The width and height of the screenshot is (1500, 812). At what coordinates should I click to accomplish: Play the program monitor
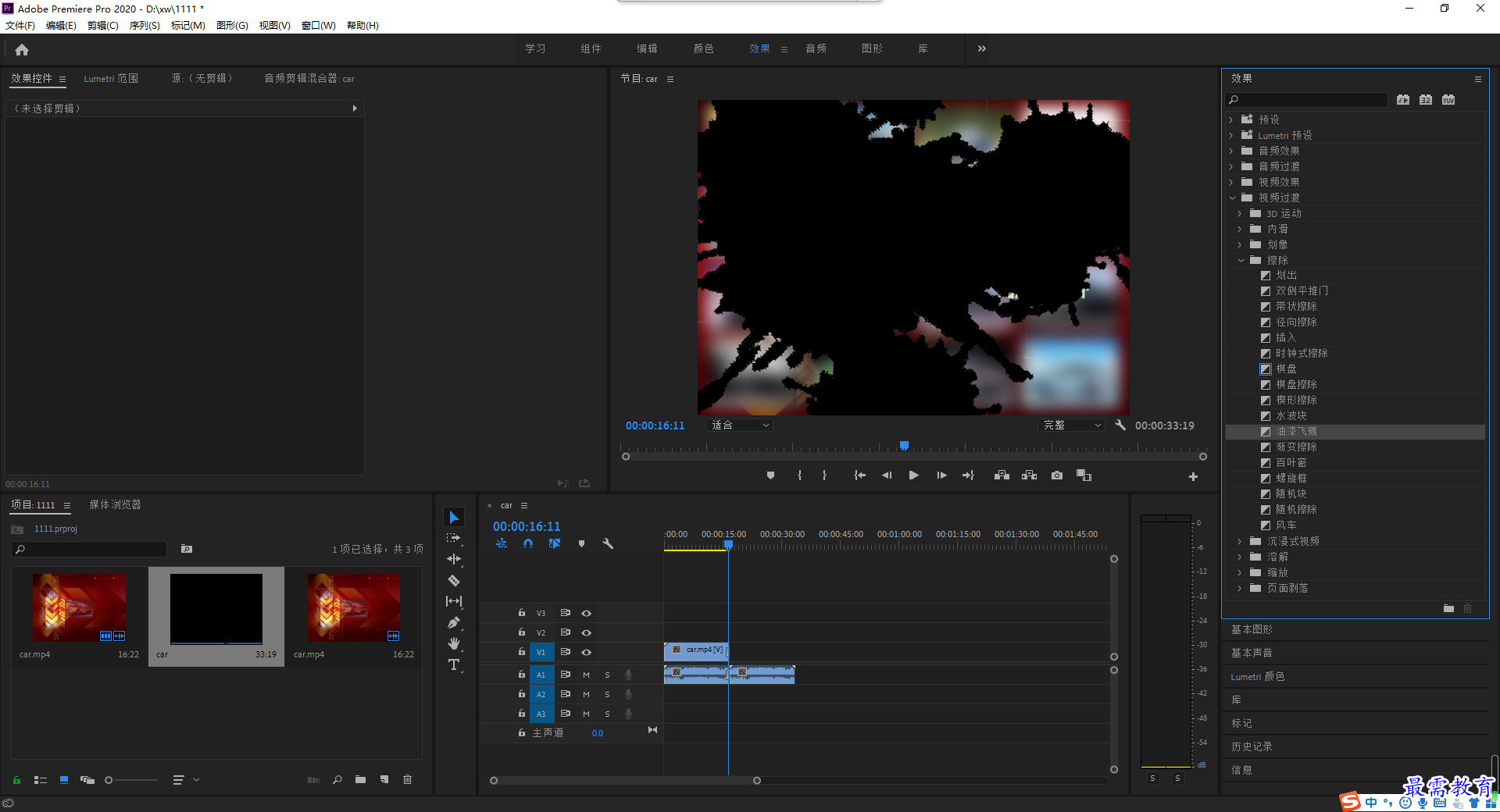point(913,475)
